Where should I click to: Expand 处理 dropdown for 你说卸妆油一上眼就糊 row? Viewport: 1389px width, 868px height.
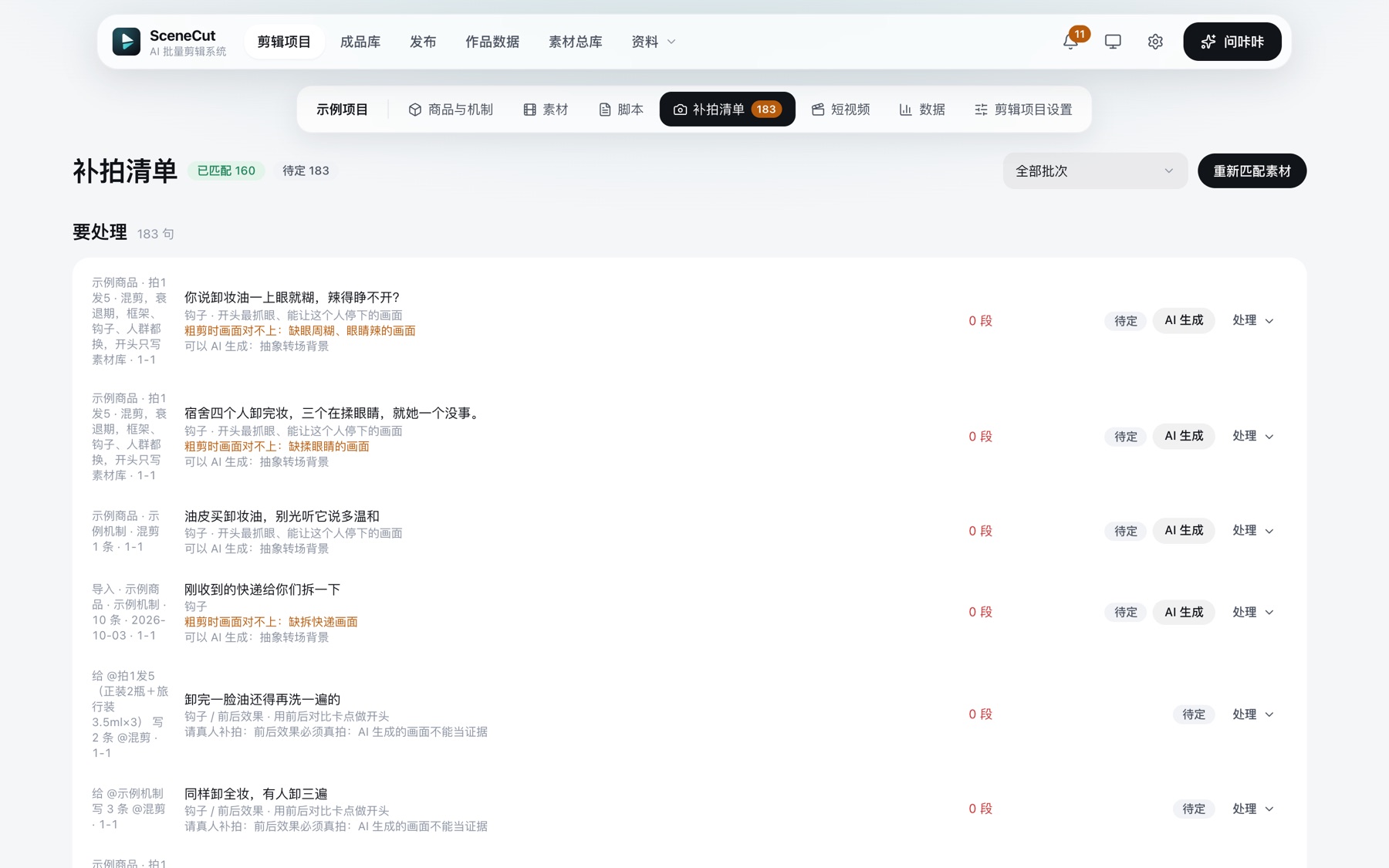[1252, 320]
